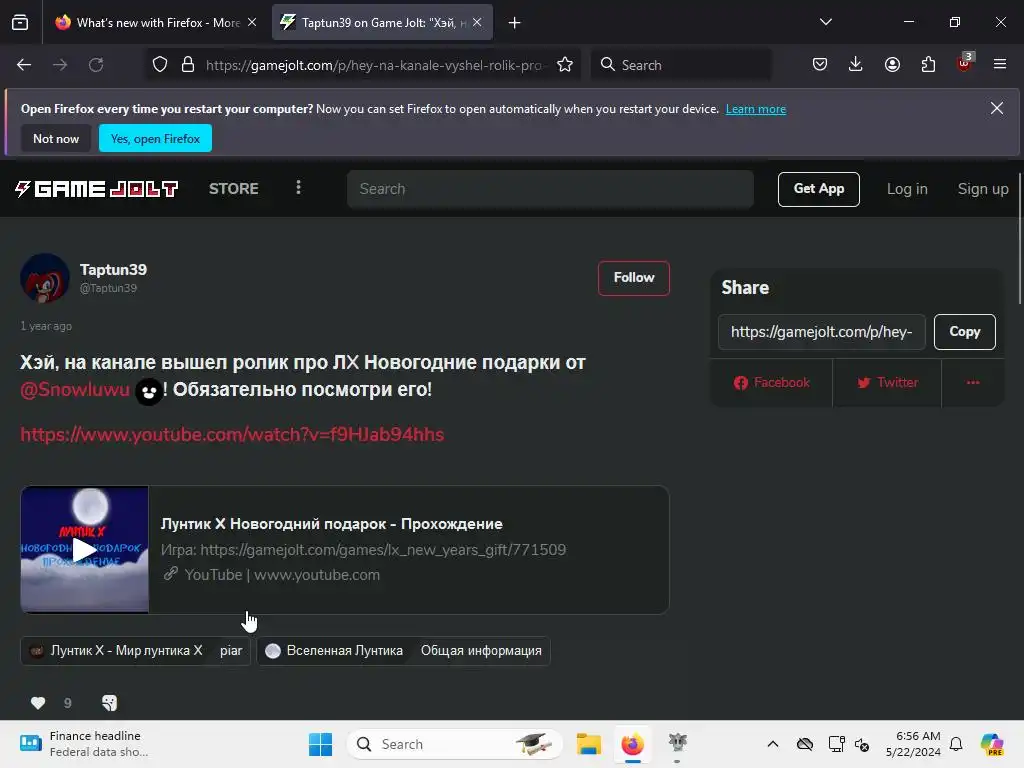1024x768 pixels.
Task: Click Log in on Game Jolt
Action: pyautogui.click(x=907, y=189)
